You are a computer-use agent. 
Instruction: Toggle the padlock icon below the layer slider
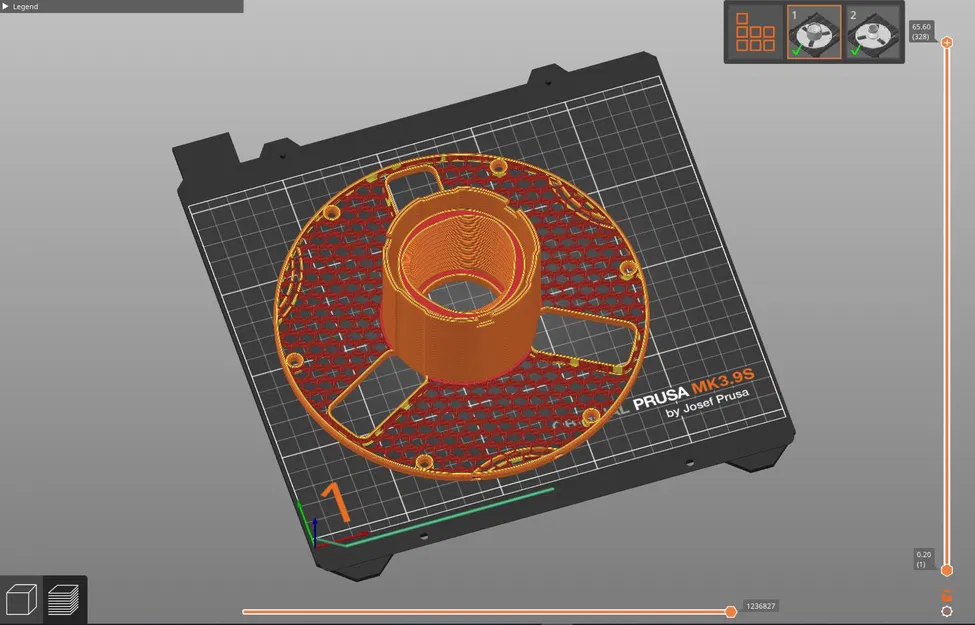pos(947,592)
